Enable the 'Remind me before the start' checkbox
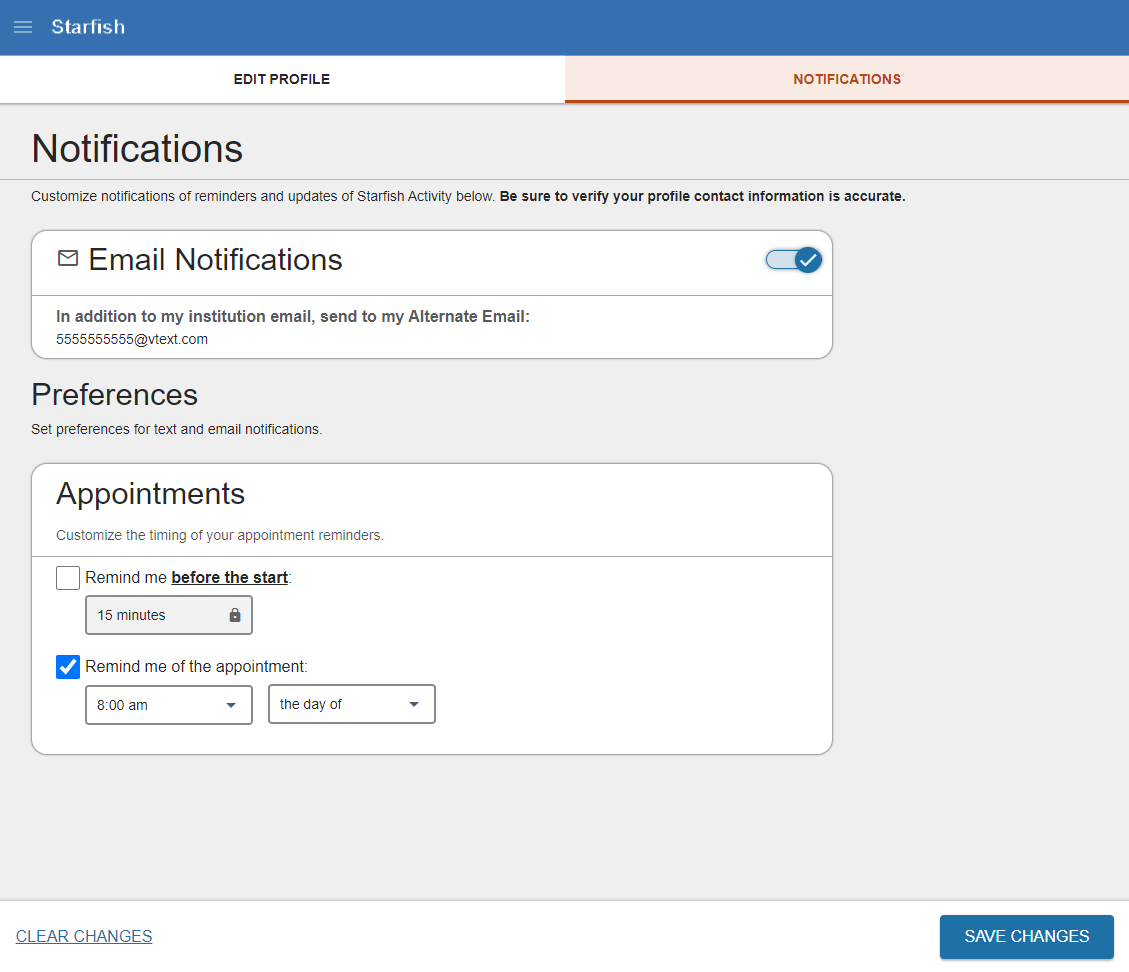1129x972 pixels. click(67, 577)
